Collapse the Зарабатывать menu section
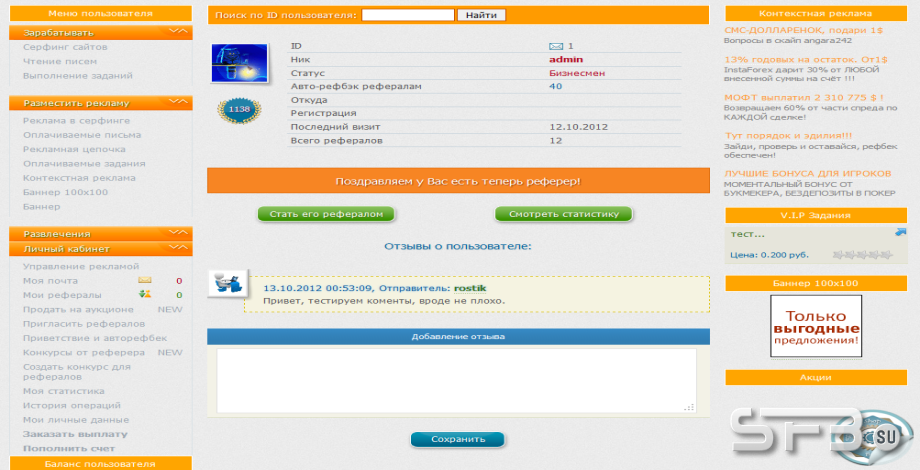The image size is (920, 470). coord(178,32)
